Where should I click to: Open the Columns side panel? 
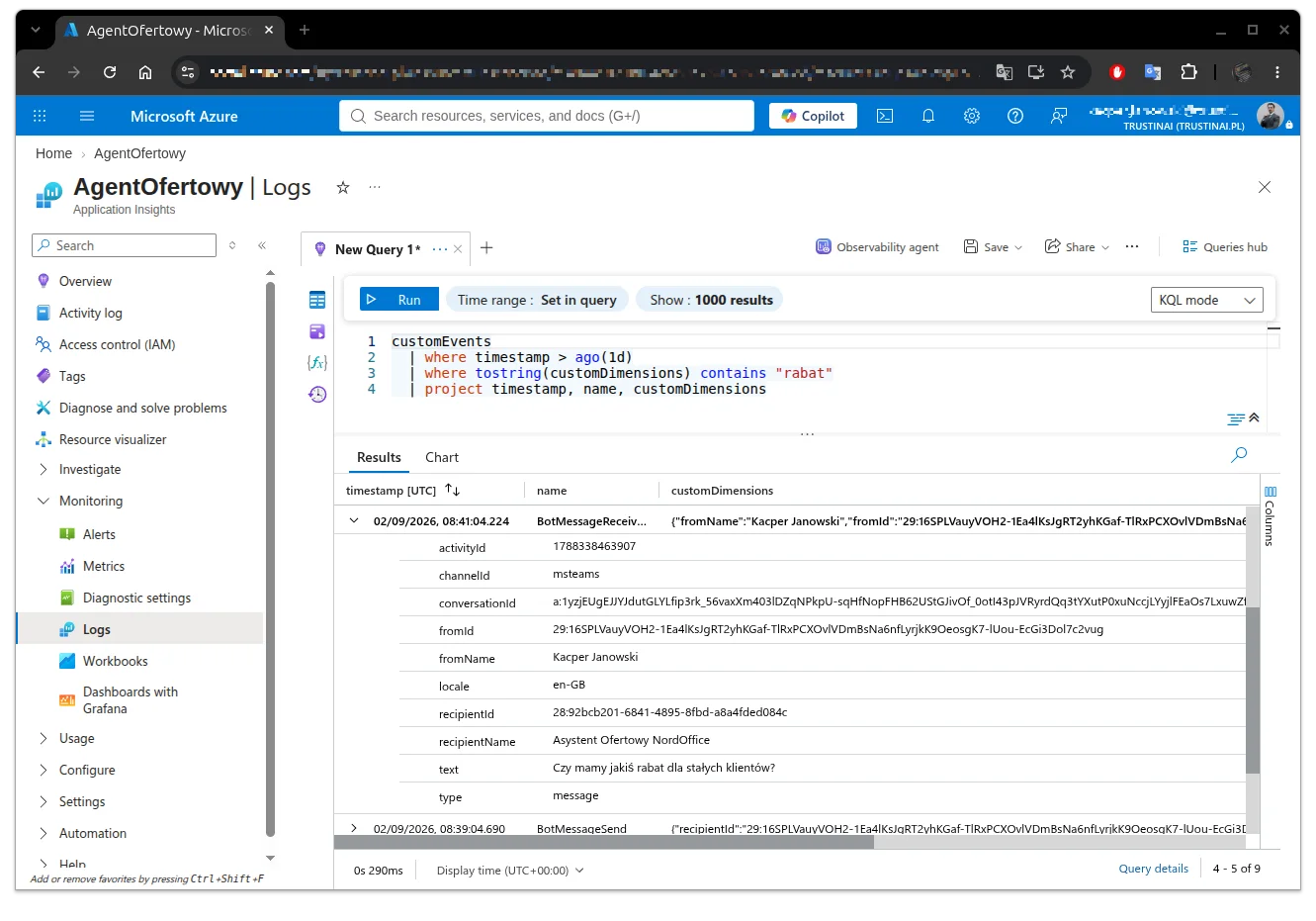point(1271,516)
